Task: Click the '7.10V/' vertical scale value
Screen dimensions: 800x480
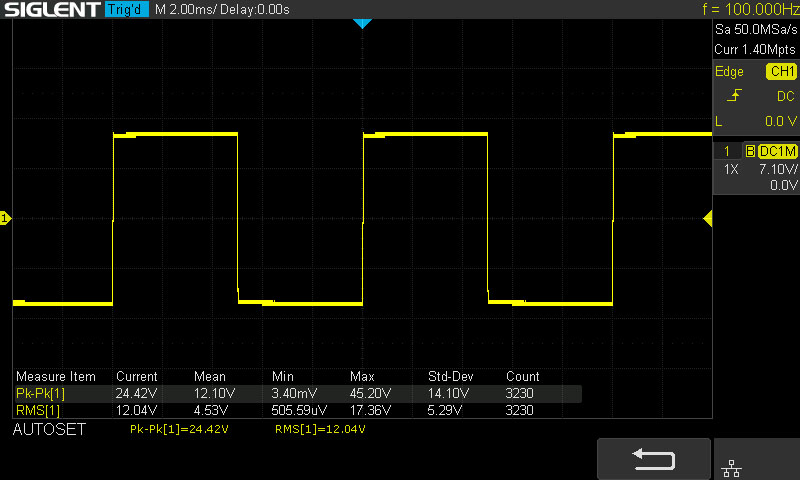Action: pos(778,169)
